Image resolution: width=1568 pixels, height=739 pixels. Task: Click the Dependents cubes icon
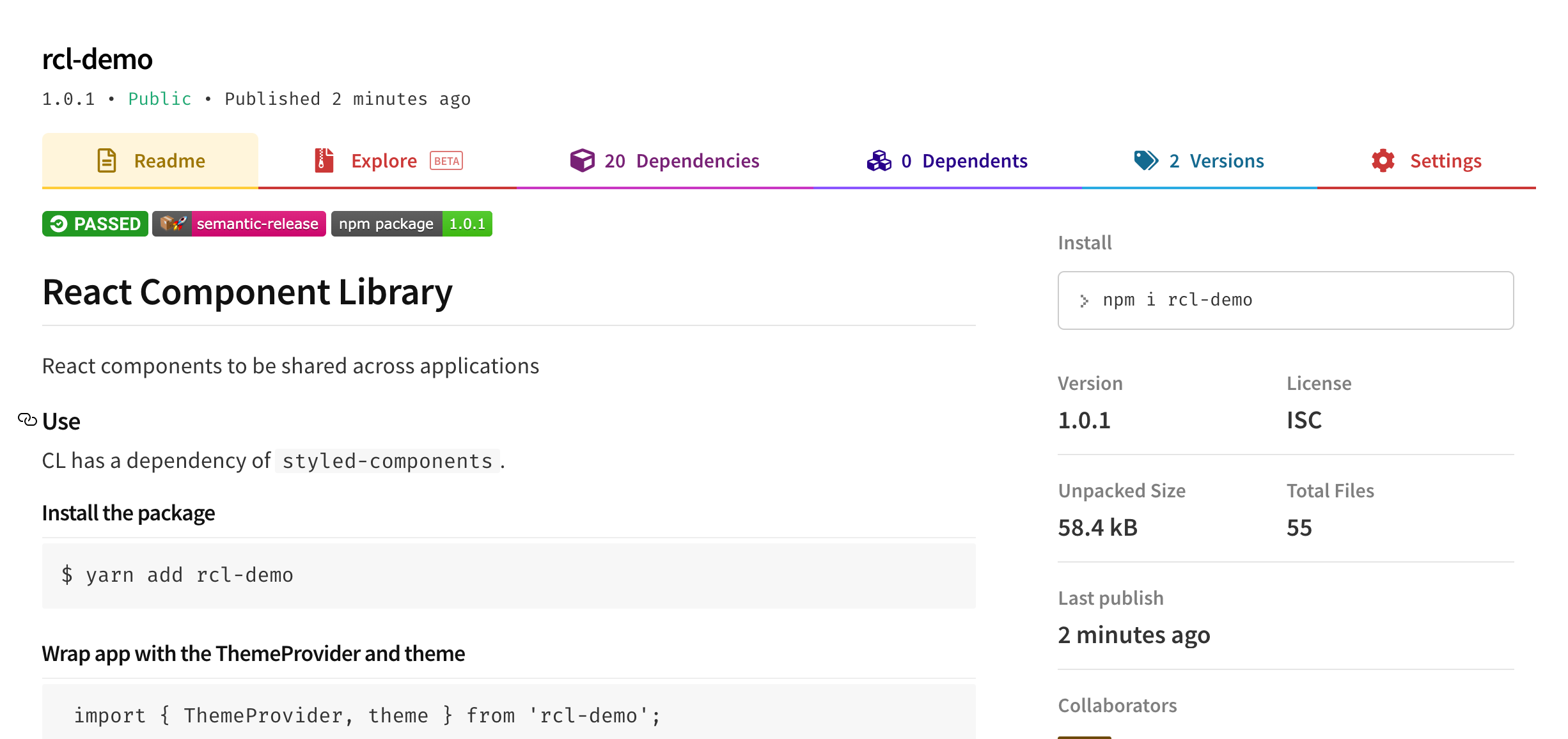click(x=879, y=160)
